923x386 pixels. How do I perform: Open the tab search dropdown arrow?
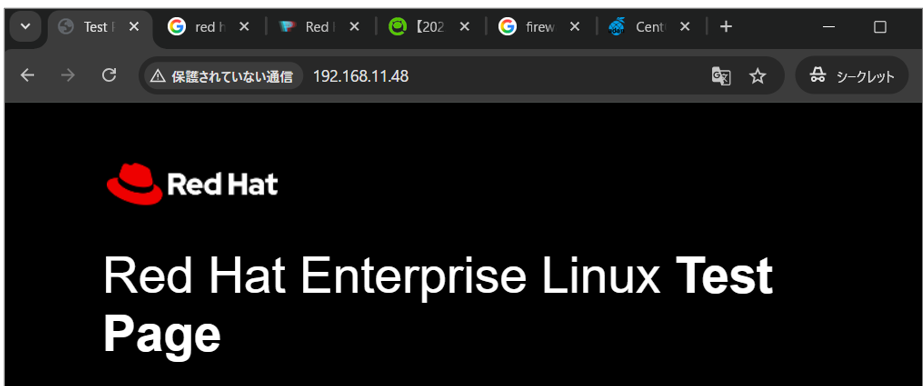point(25,27)
